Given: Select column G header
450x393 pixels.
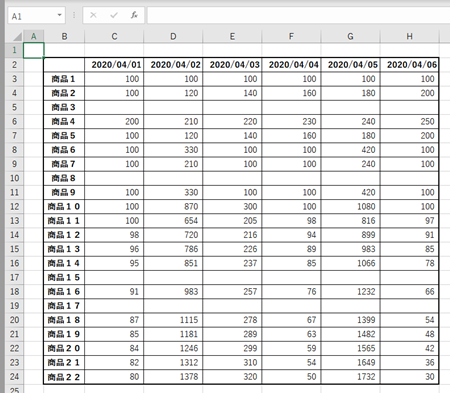Looking at the screenshot, I should coord(350,36).
